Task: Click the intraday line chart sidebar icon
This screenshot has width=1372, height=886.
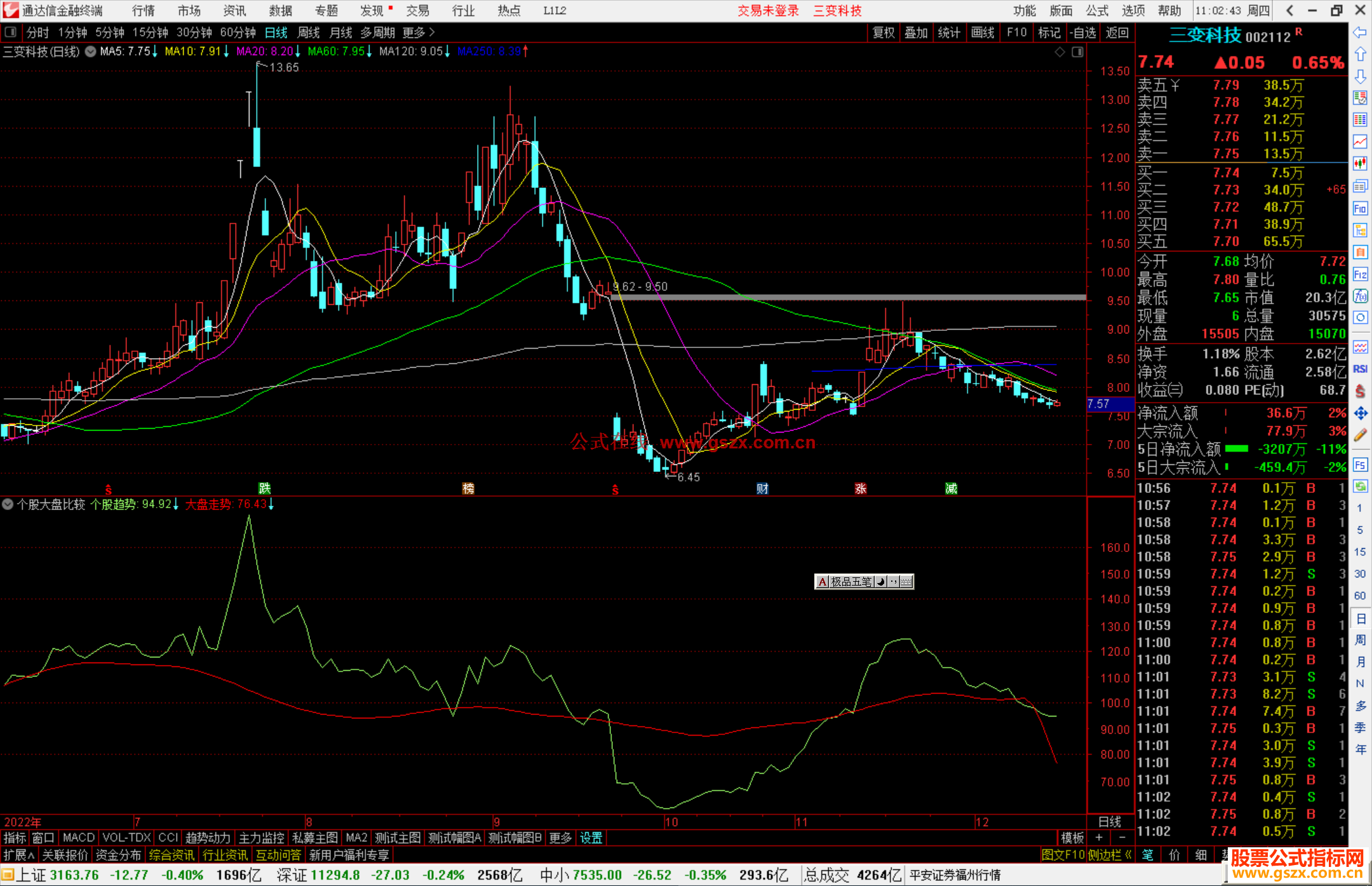Action: pos(1360,142)
